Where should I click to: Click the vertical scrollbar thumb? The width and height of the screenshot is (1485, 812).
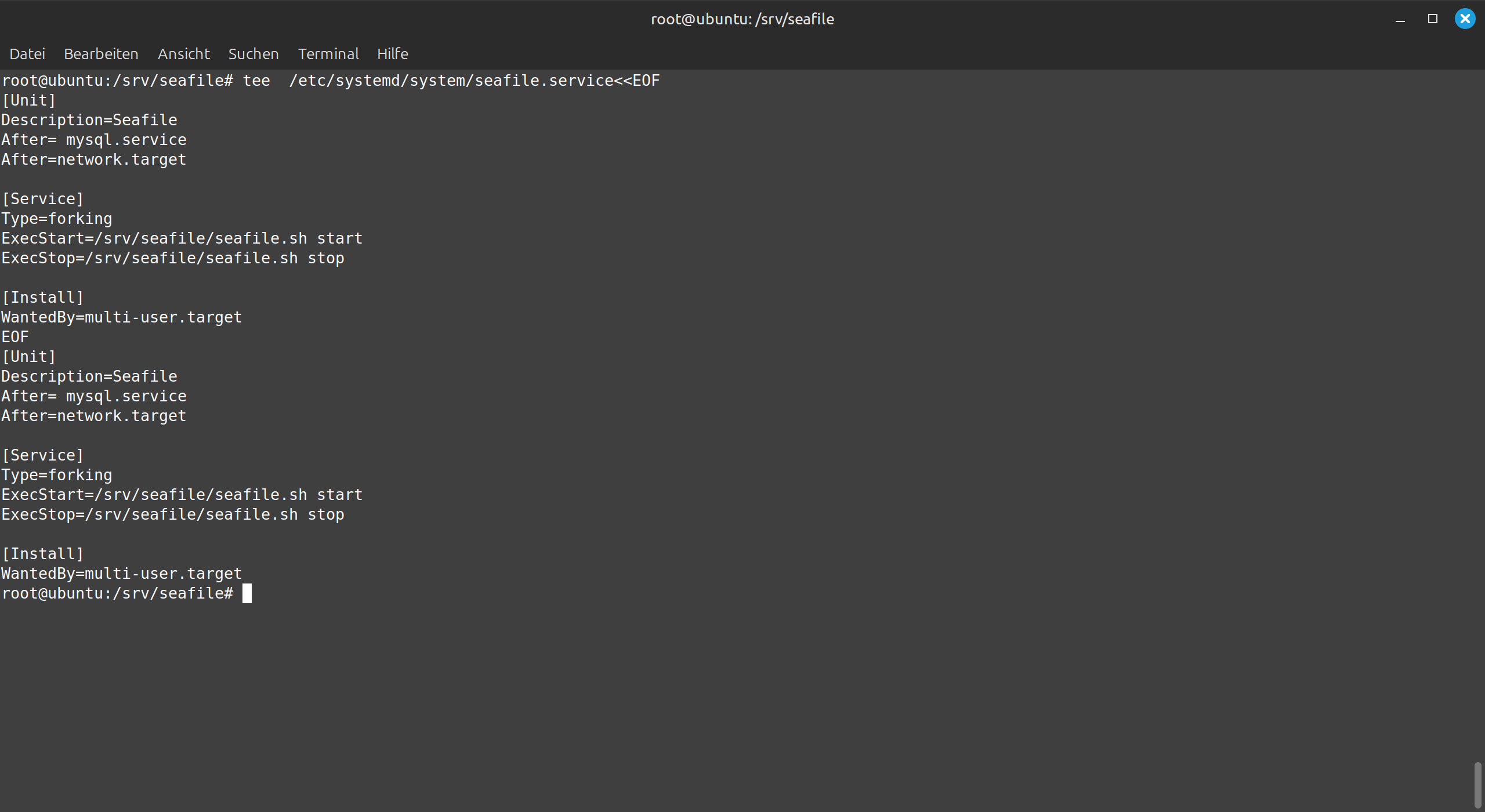point(1477,785)
